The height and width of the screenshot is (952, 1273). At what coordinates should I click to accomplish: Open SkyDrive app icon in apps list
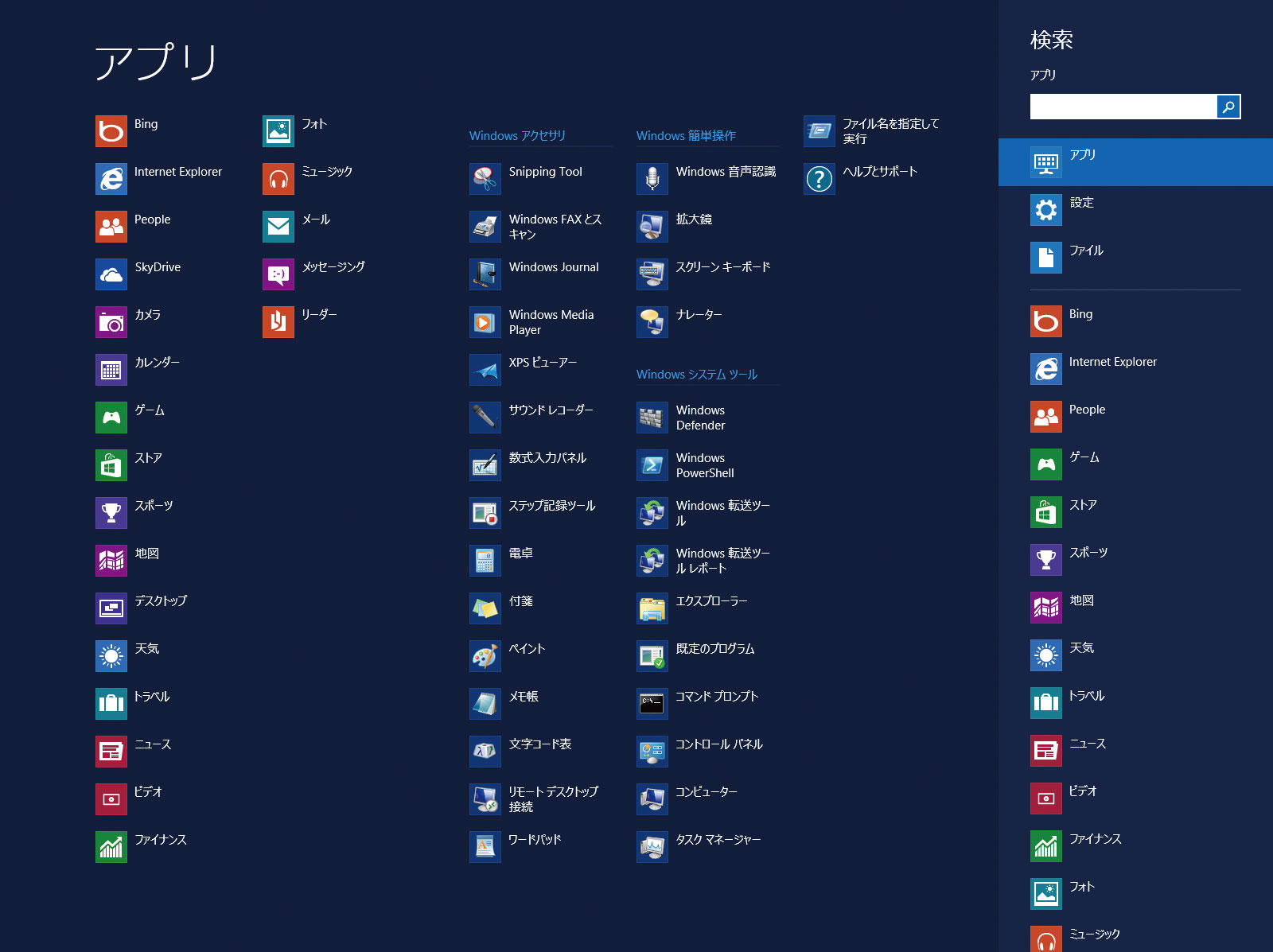click(111, 274)
